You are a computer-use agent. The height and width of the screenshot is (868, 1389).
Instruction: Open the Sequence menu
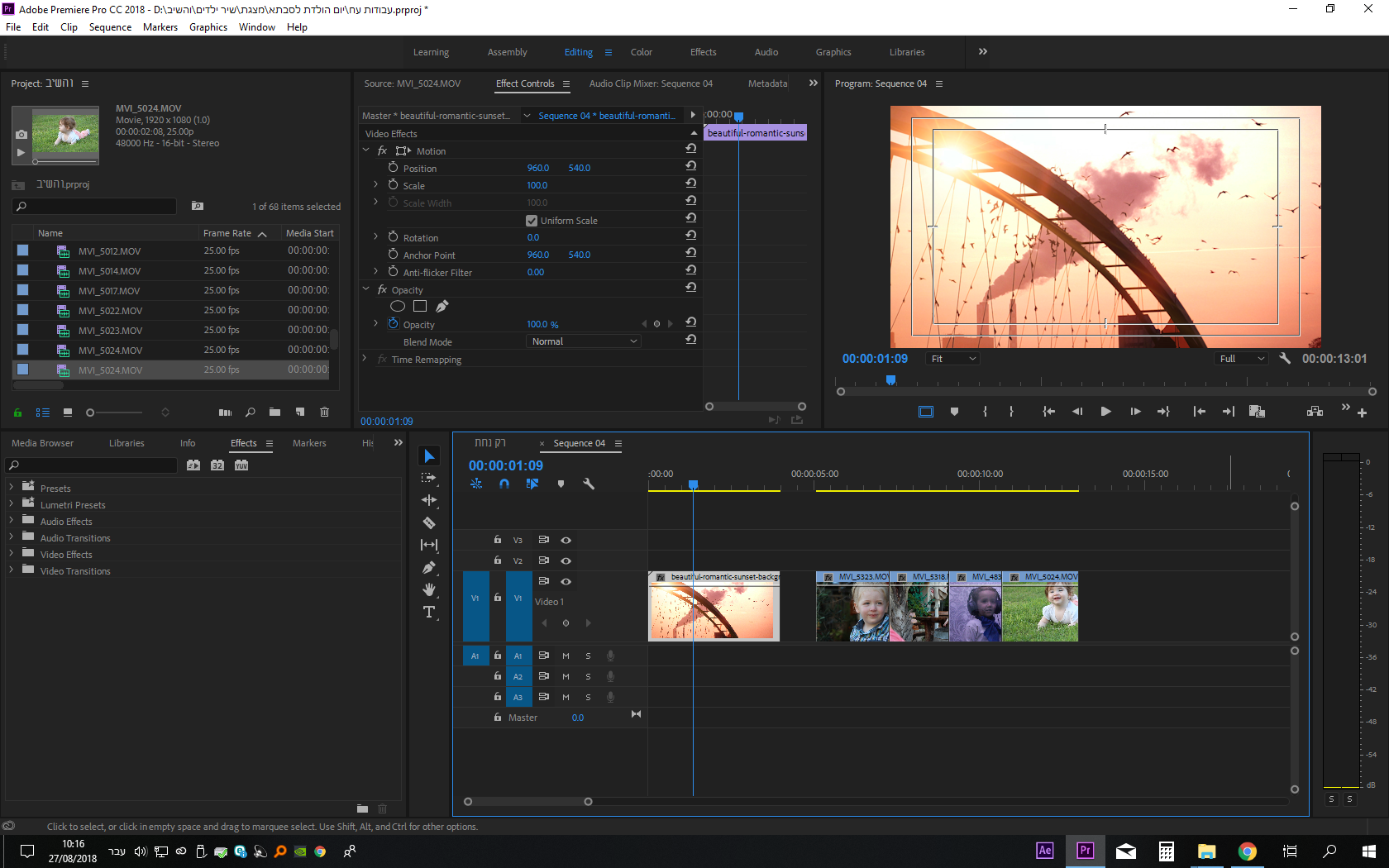(x=110, y=27)
